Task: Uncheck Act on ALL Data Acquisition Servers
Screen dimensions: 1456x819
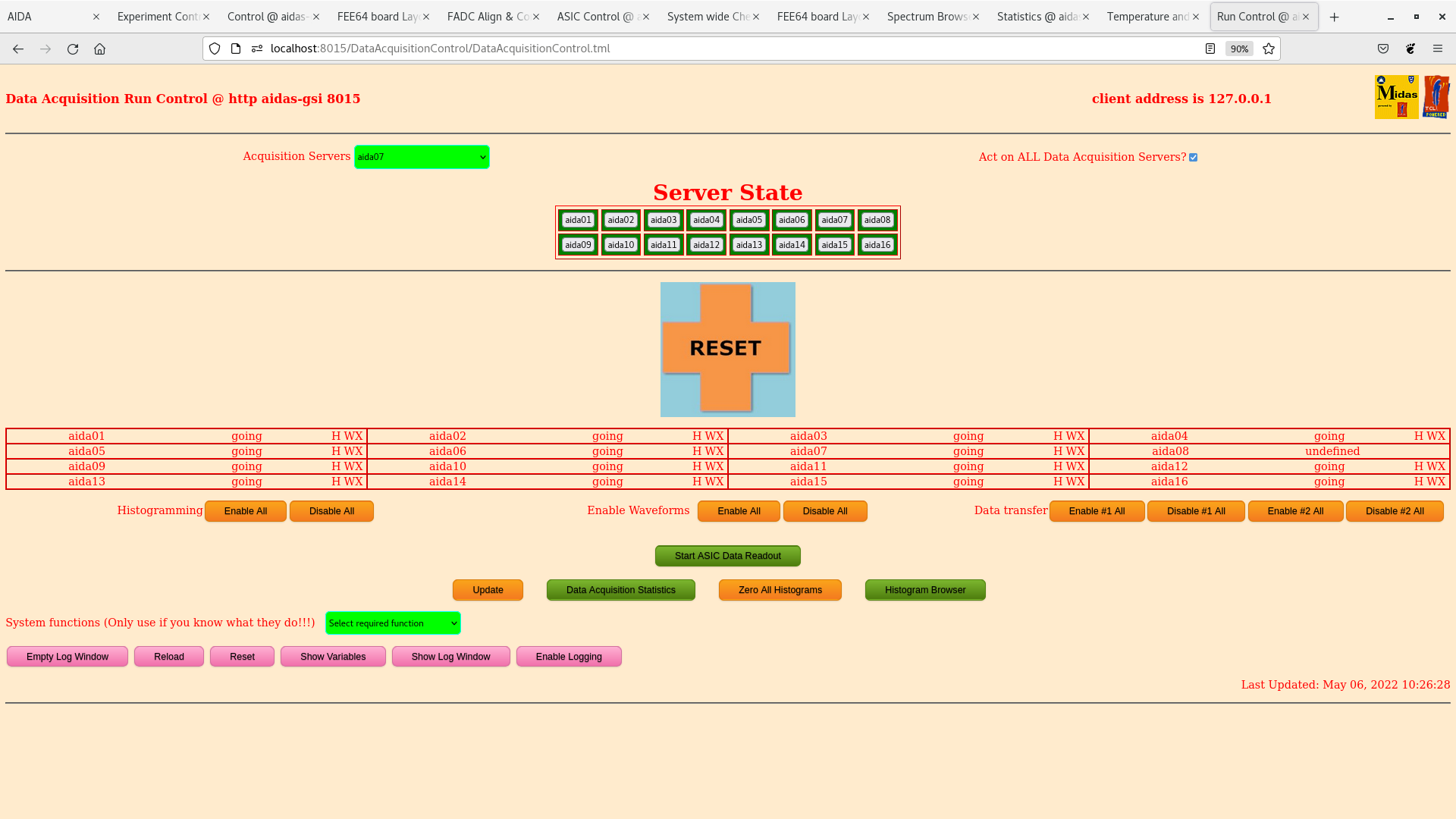Action: pyautogui.click(x=1193, y=158)
